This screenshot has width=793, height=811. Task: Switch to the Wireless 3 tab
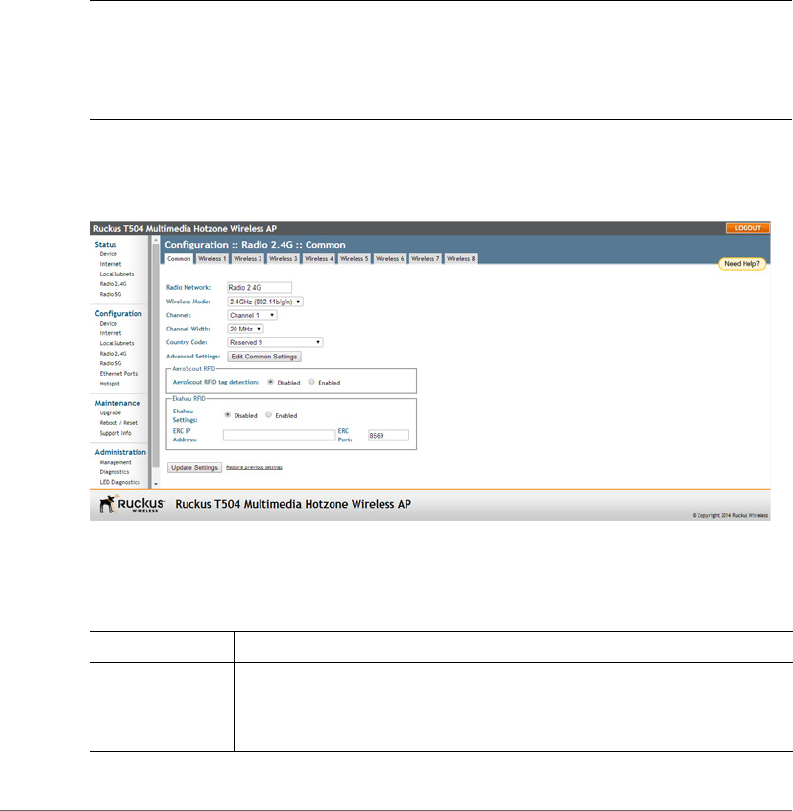pos(283,259)
